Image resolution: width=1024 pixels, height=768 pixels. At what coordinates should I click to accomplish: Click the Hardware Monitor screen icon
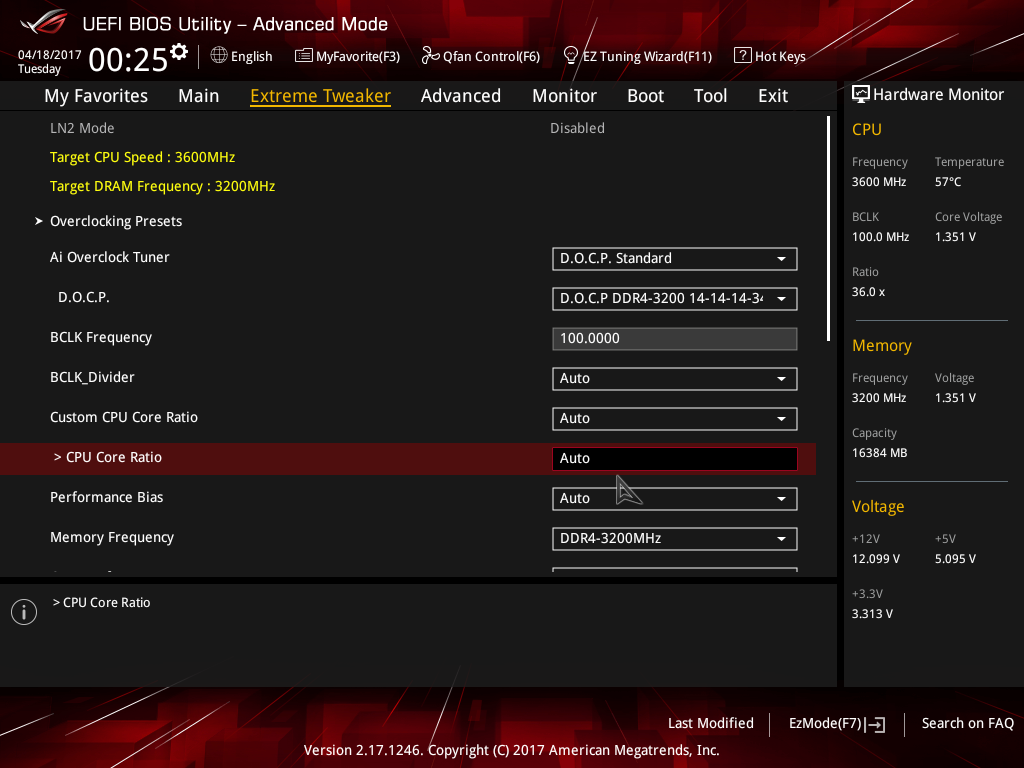point(860,95)
